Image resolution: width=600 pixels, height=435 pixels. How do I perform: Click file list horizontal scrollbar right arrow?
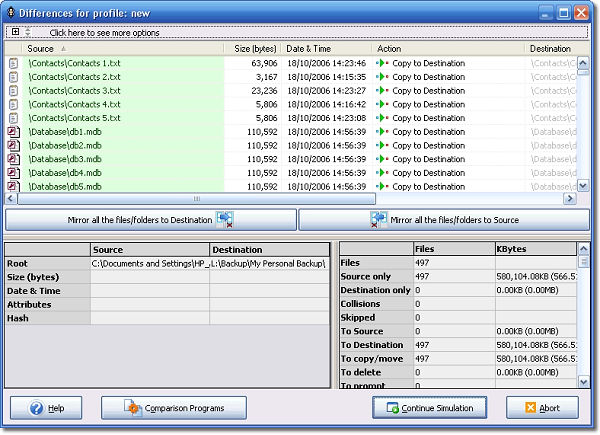pos(570,199)
